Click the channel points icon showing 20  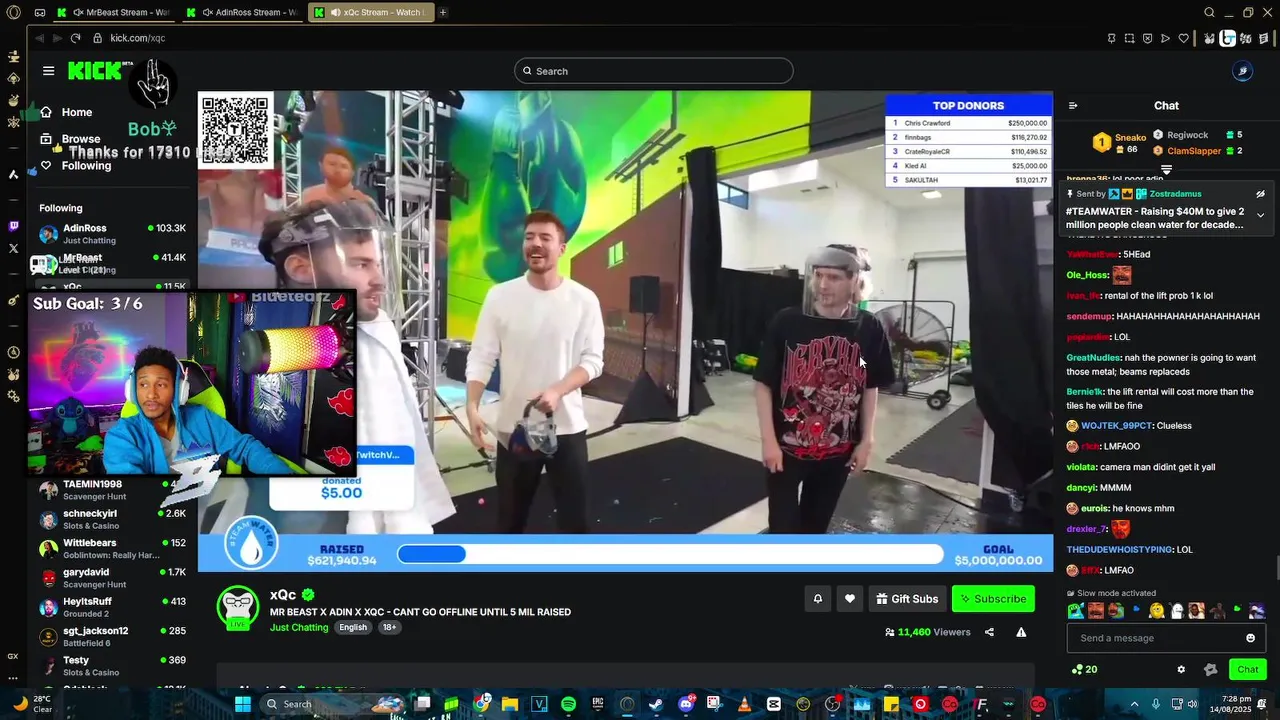tap(1084, 670)
